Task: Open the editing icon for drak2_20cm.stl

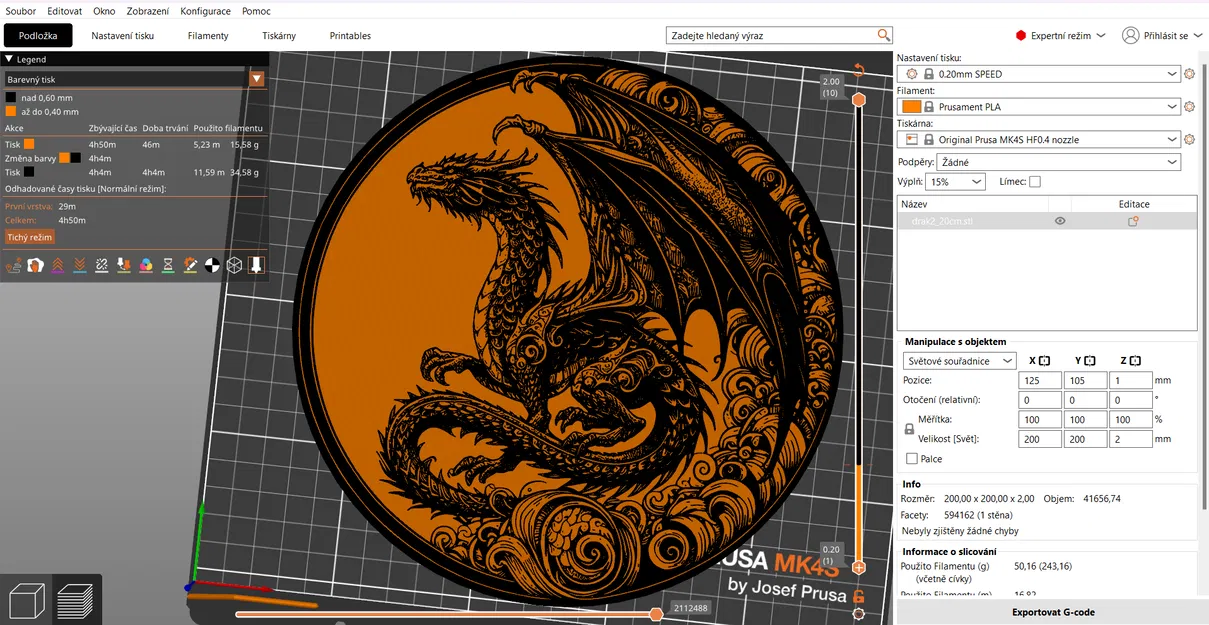Action: point(1133,221)
